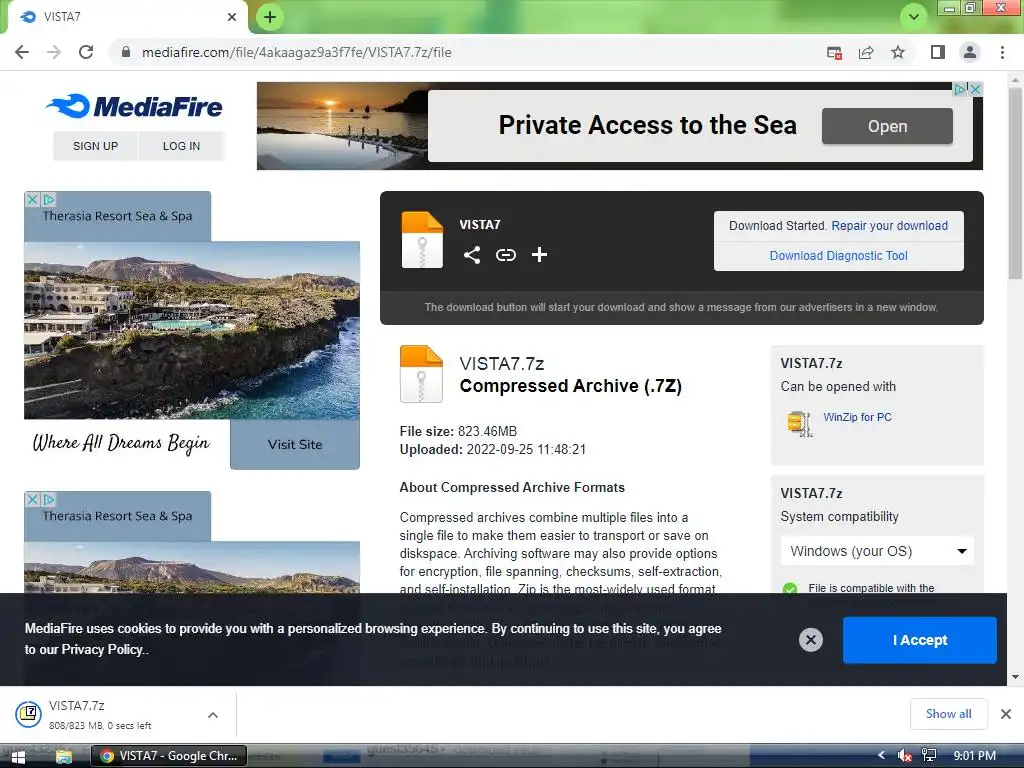Click the File size: 823.46MB text
The width and height of the screenshot is (1024, 768).
pos(458,431)
